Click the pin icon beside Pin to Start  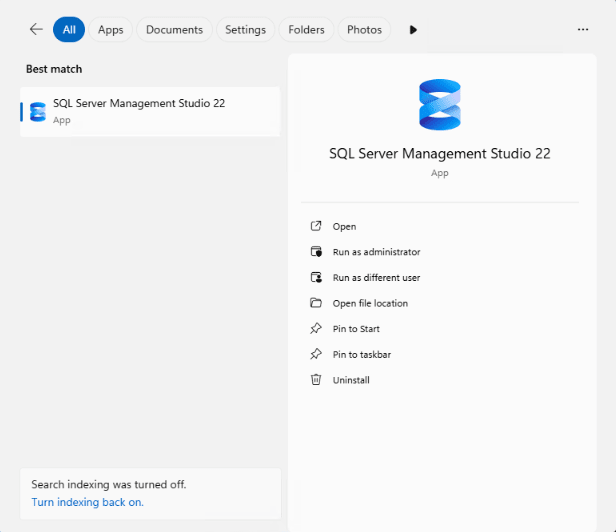point(316,328)
